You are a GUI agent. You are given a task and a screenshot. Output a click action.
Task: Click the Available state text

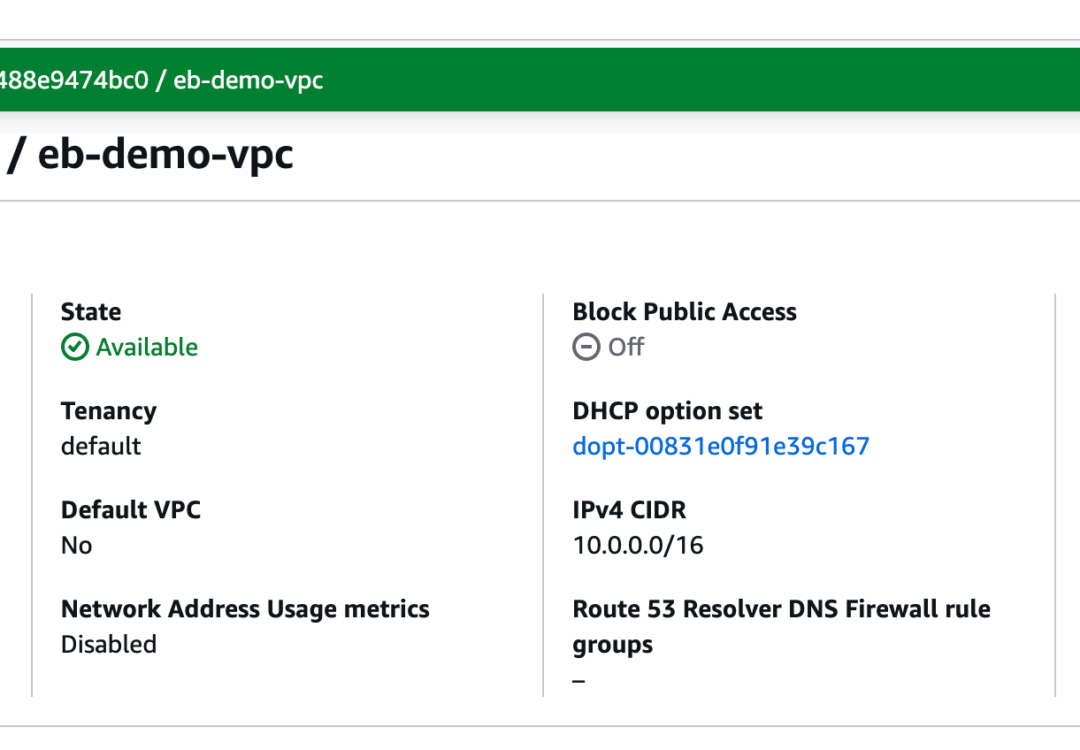(147, 347)
